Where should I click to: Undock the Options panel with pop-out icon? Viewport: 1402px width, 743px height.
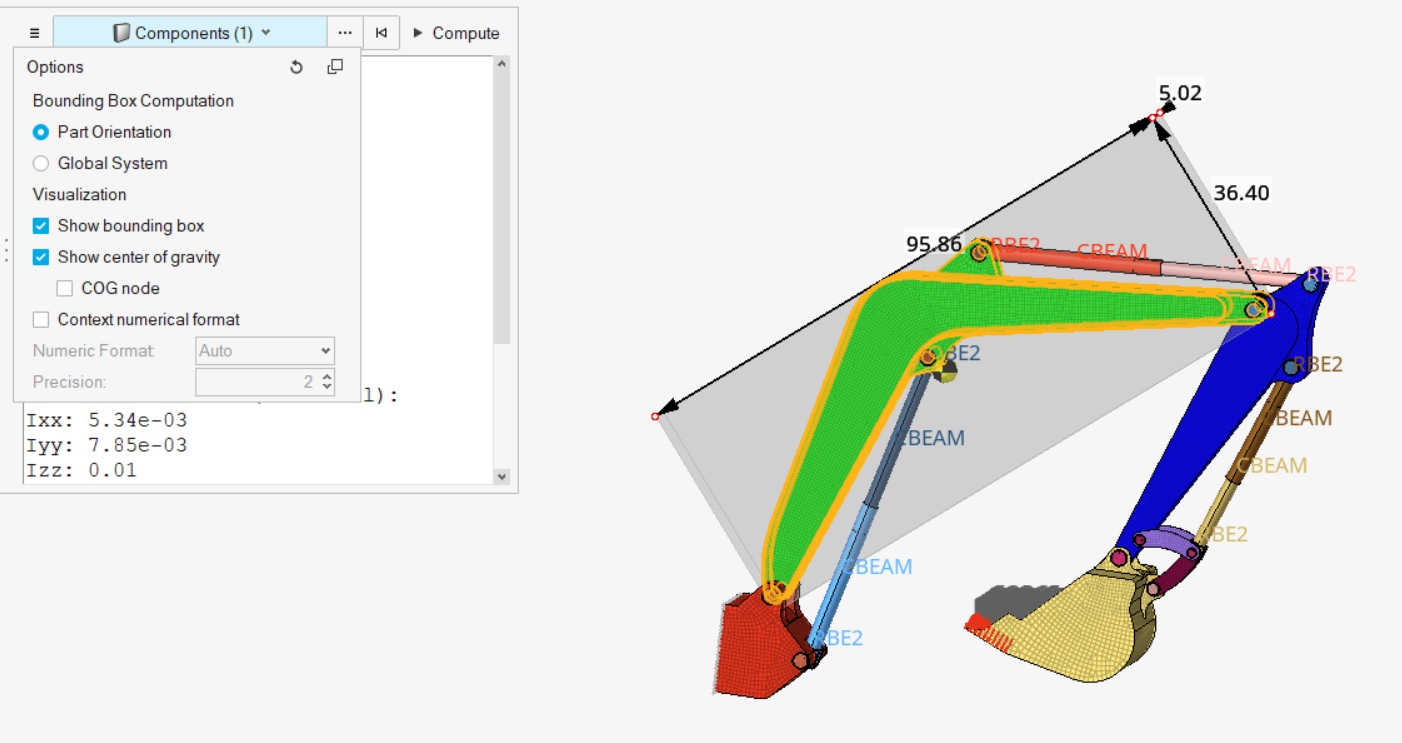click(x=335, y=67)
